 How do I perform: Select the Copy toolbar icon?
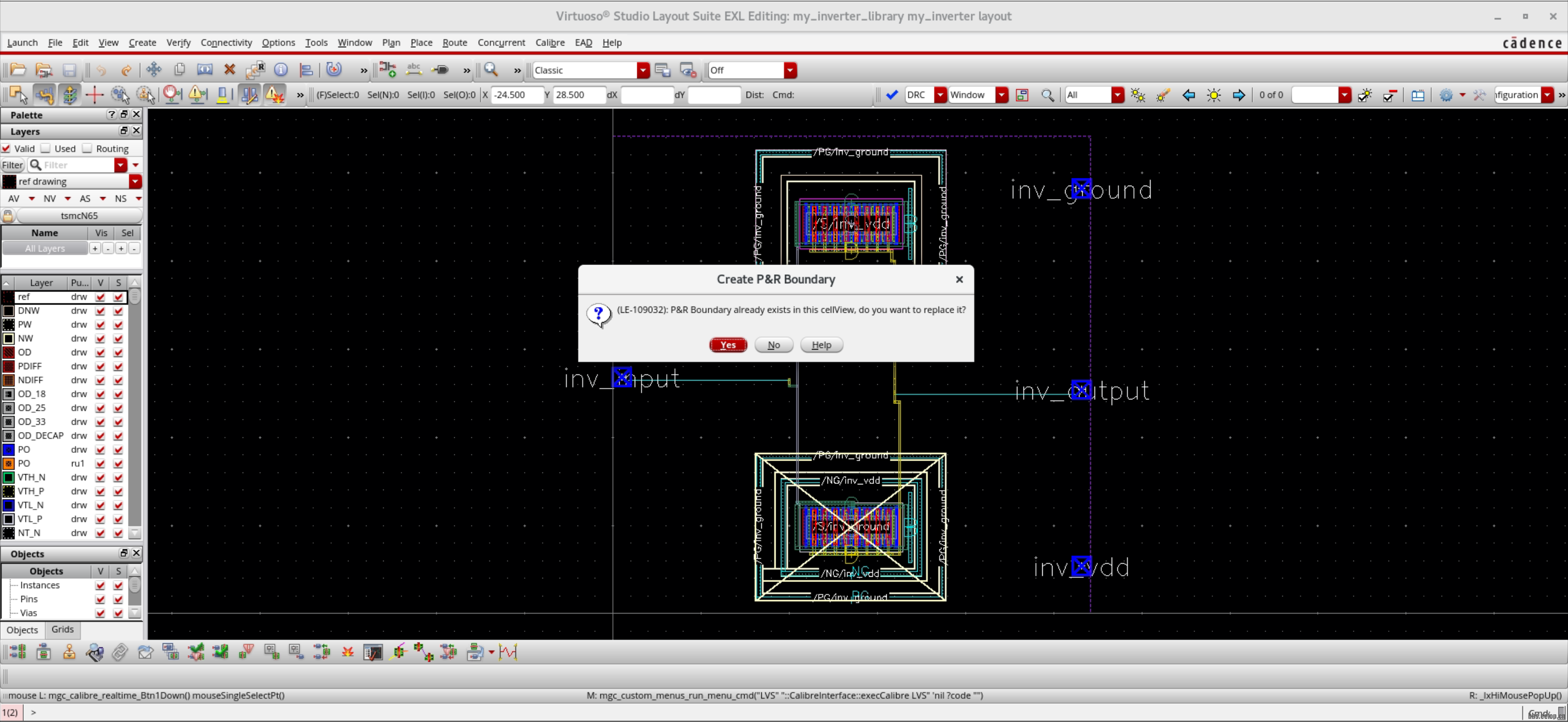pos(179,70)
